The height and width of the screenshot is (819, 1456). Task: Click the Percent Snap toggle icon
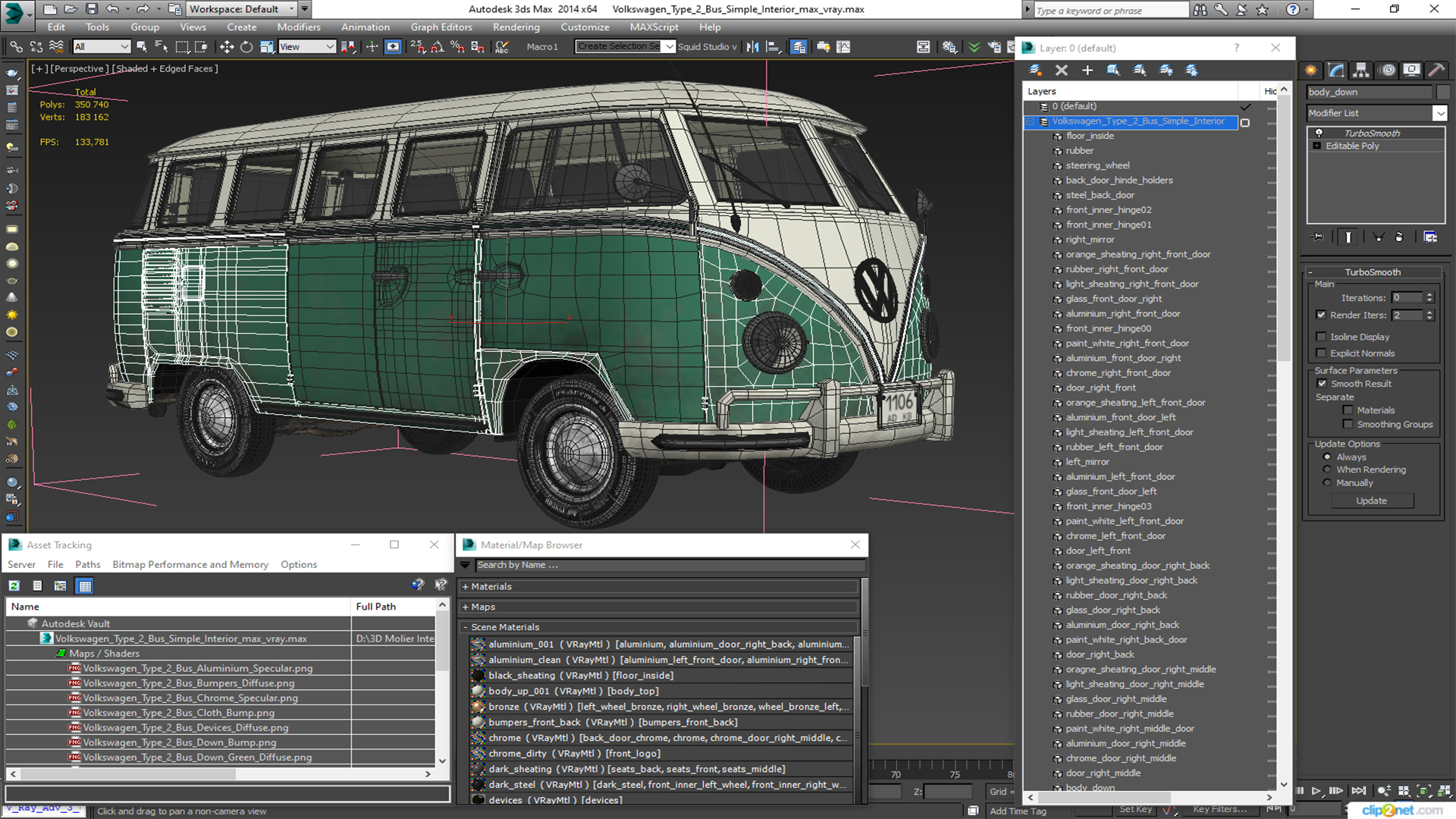coord(457,47)
